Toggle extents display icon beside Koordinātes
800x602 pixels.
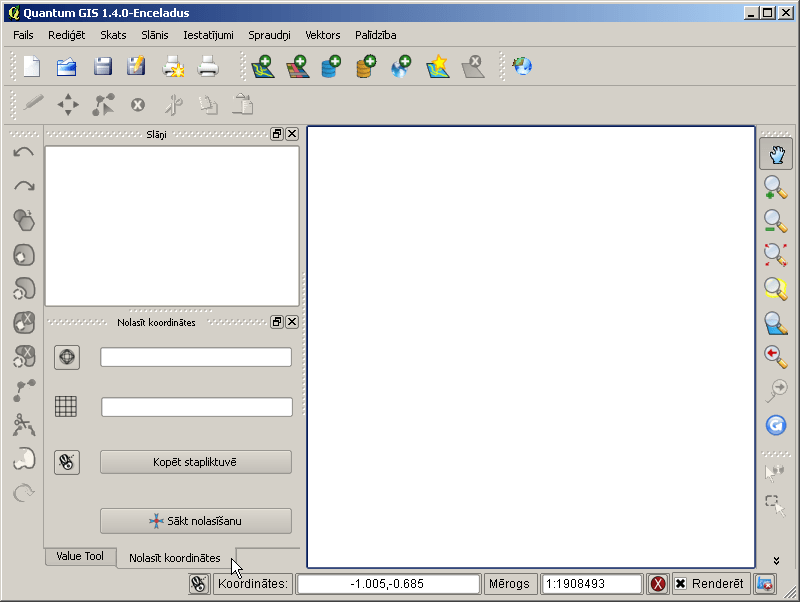(x=199, y=584)
